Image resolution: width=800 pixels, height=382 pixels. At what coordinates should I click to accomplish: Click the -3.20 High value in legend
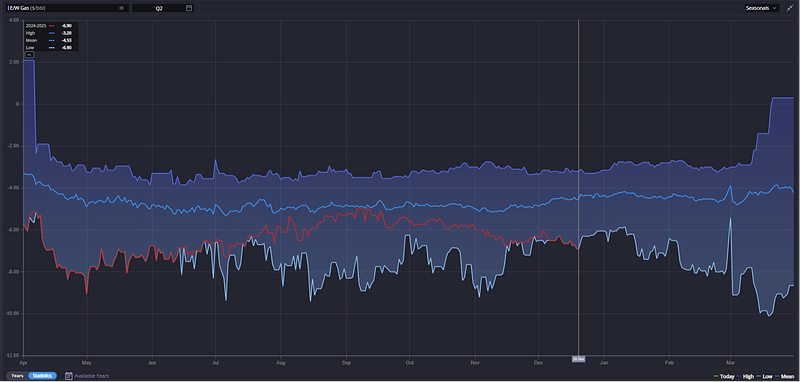(66, 33)
